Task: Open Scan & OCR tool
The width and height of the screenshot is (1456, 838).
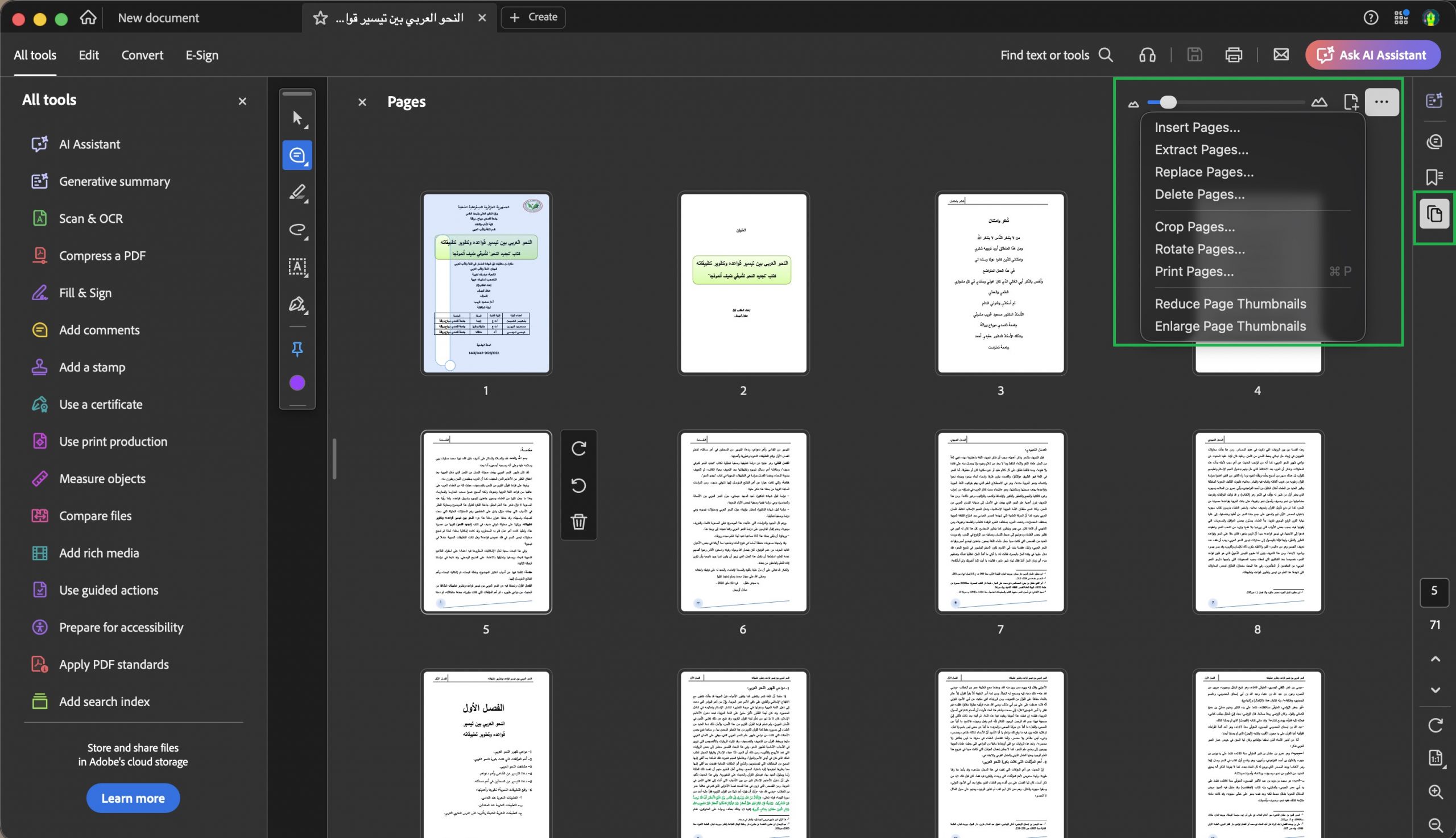Action: 77,219
